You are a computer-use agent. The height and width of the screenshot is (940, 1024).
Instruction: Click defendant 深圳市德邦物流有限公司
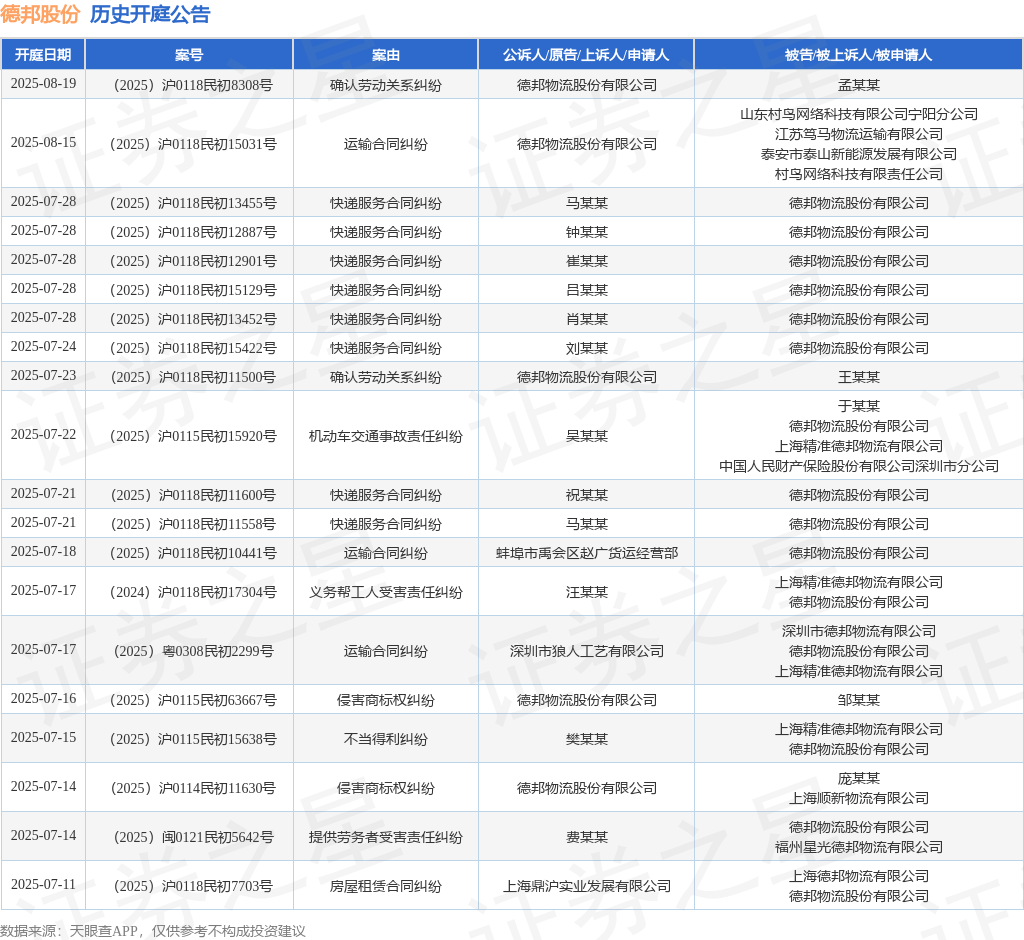coord(859,631)
